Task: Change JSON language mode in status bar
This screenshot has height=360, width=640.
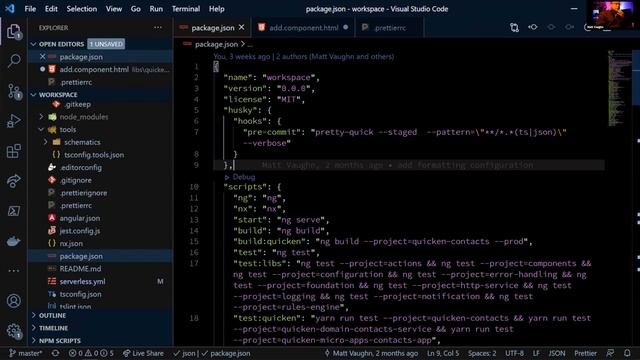Action: click(557, 353)
